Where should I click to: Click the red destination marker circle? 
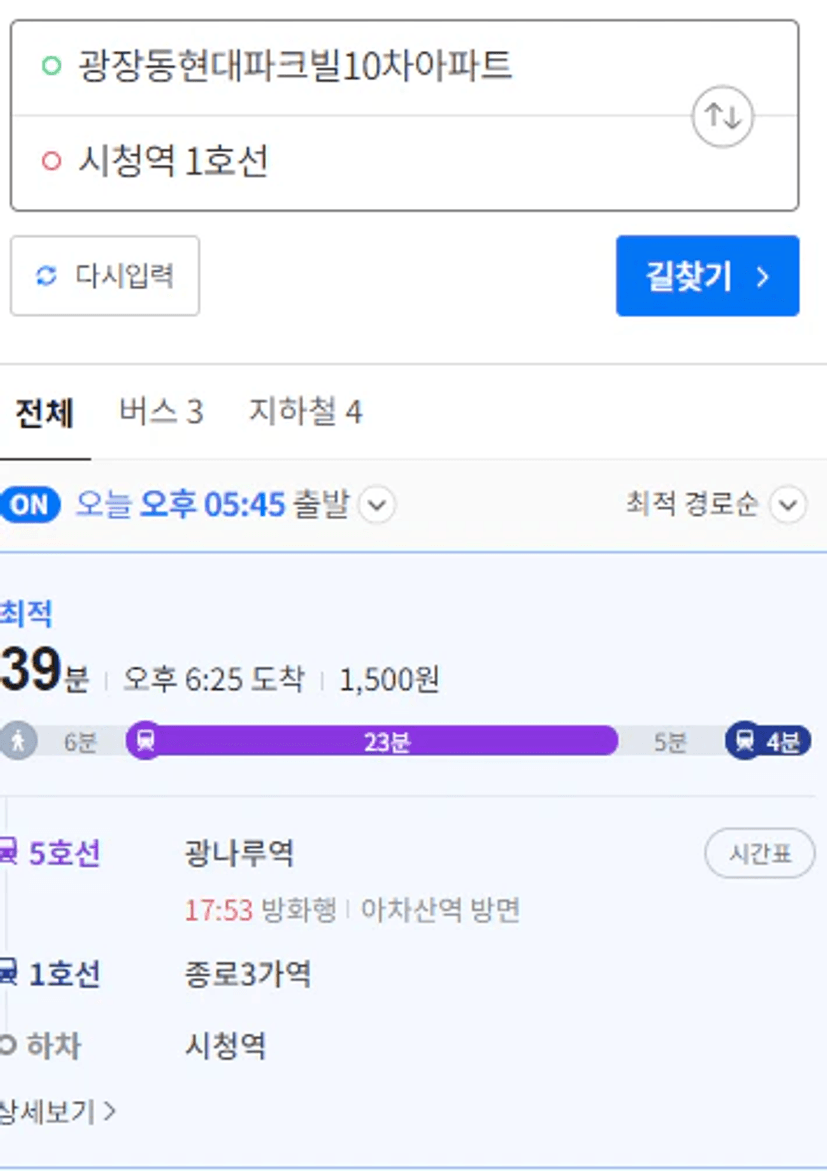(52, 161)
